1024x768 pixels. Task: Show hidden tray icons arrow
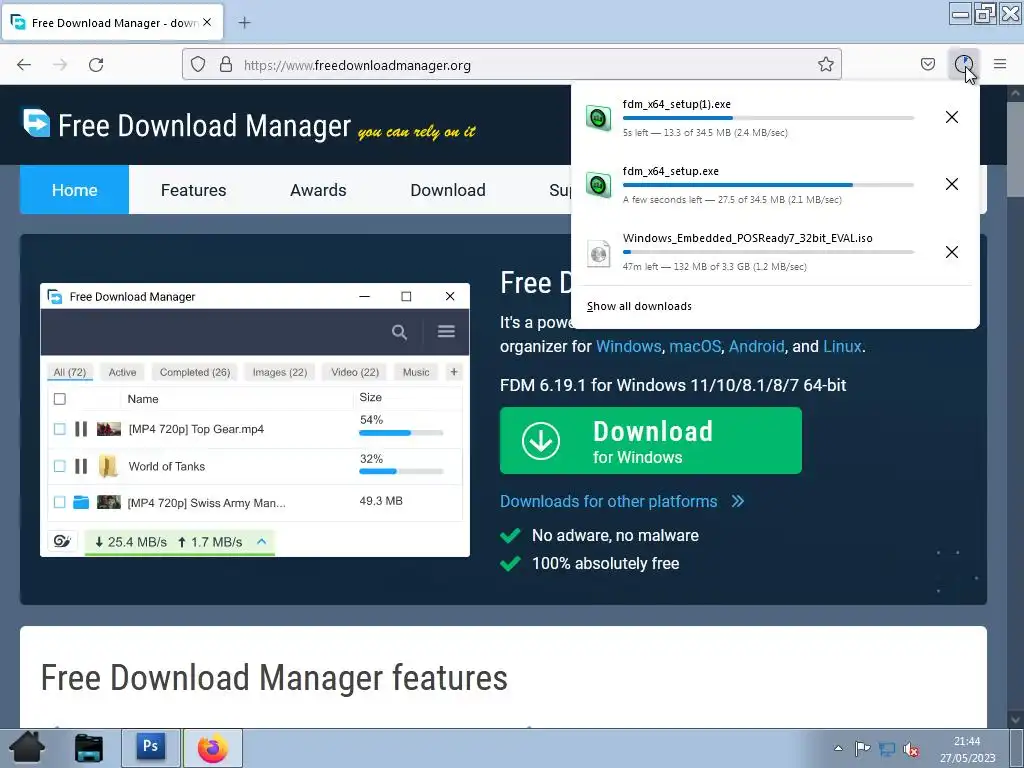[x=838, y=748]
